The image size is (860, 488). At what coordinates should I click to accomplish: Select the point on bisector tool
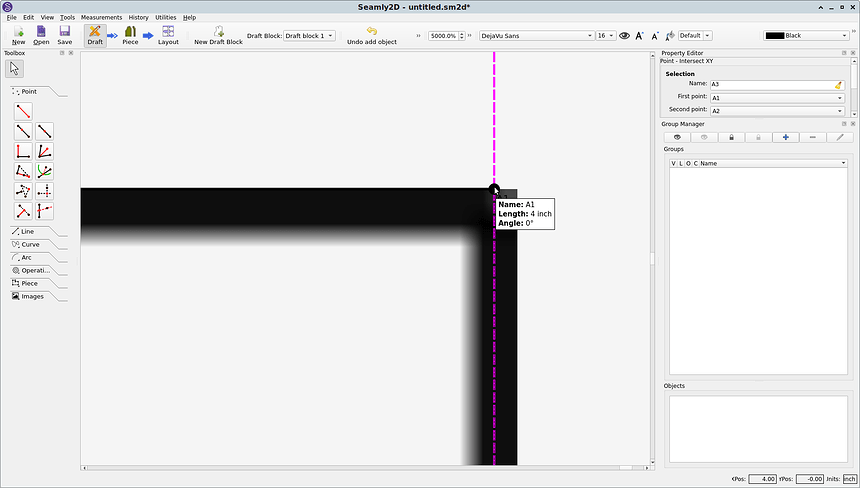[x=44, y=151]
